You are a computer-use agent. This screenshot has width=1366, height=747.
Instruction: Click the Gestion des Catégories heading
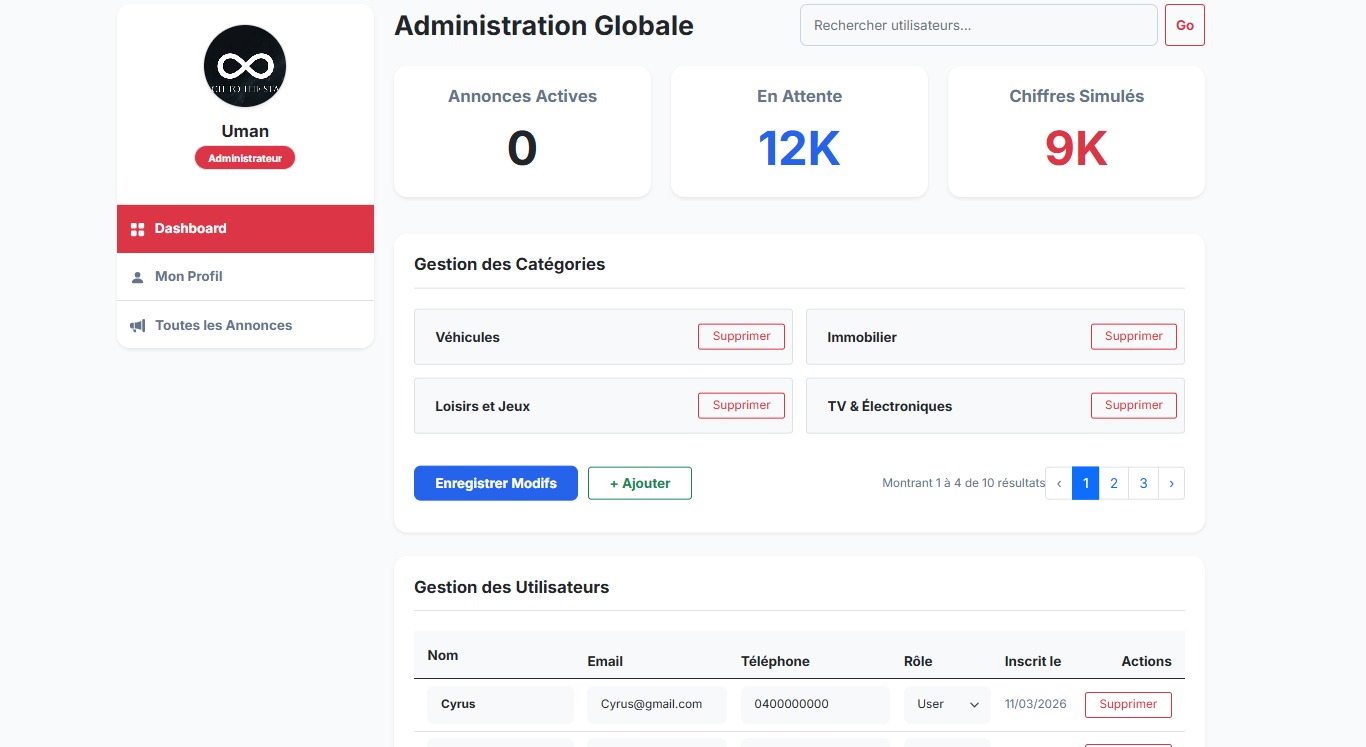tap(509, 265)
